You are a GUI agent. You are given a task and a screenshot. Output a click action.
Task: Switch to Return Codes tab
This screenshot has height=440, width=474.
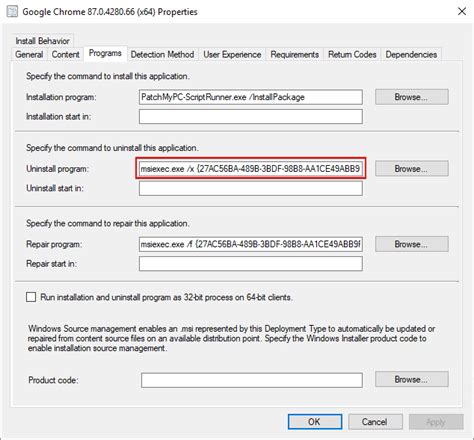352,55
